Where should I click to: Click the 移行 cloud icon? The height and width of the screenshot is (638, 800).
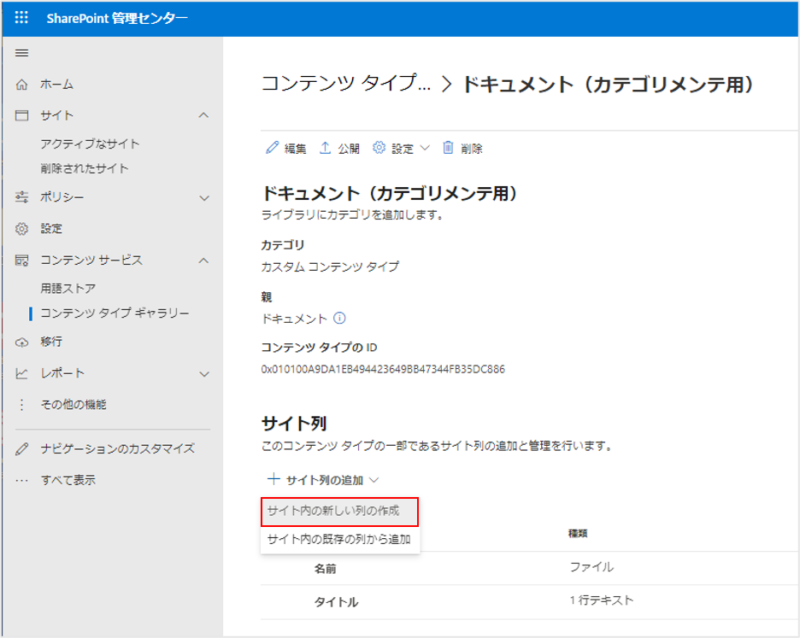point(22,342)
